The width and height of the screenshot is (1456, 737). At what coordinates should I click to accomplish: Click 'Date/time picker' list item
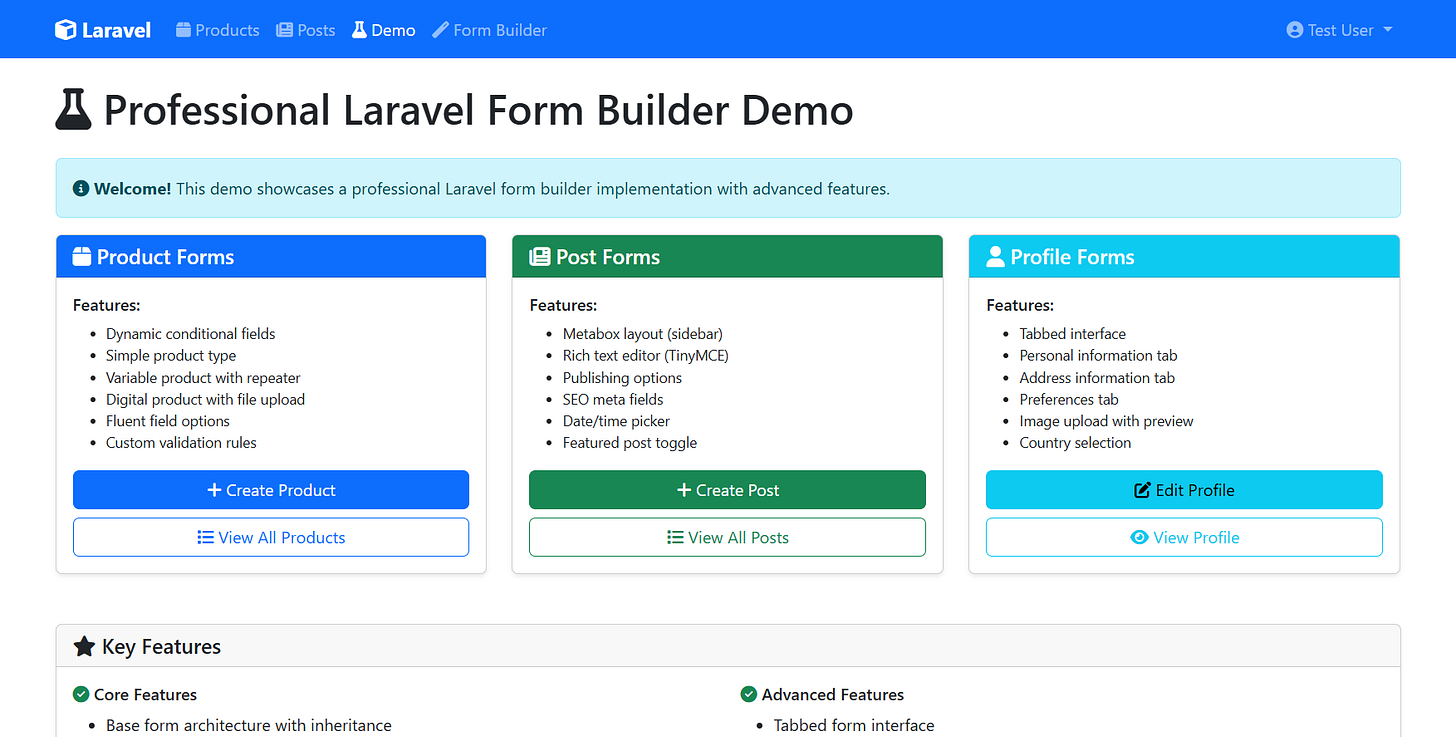click(616, 421)
